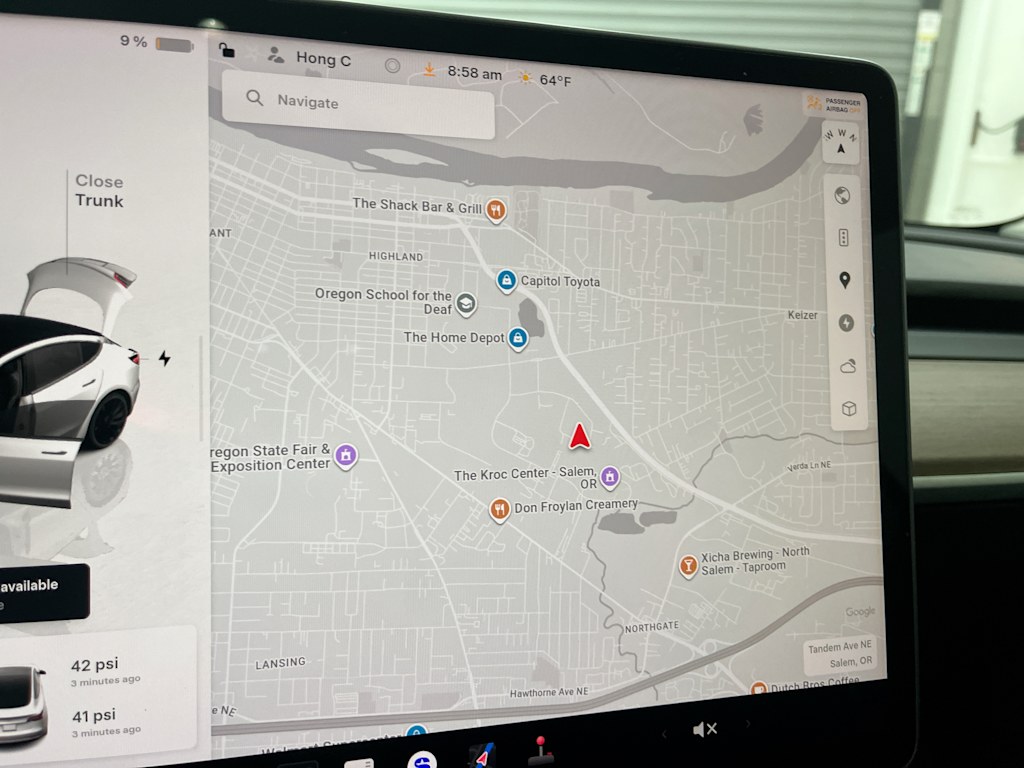Select the Dutch Bros Coffee pin
This screenshot has height=768, width=1024.
(x=758, y=688)
